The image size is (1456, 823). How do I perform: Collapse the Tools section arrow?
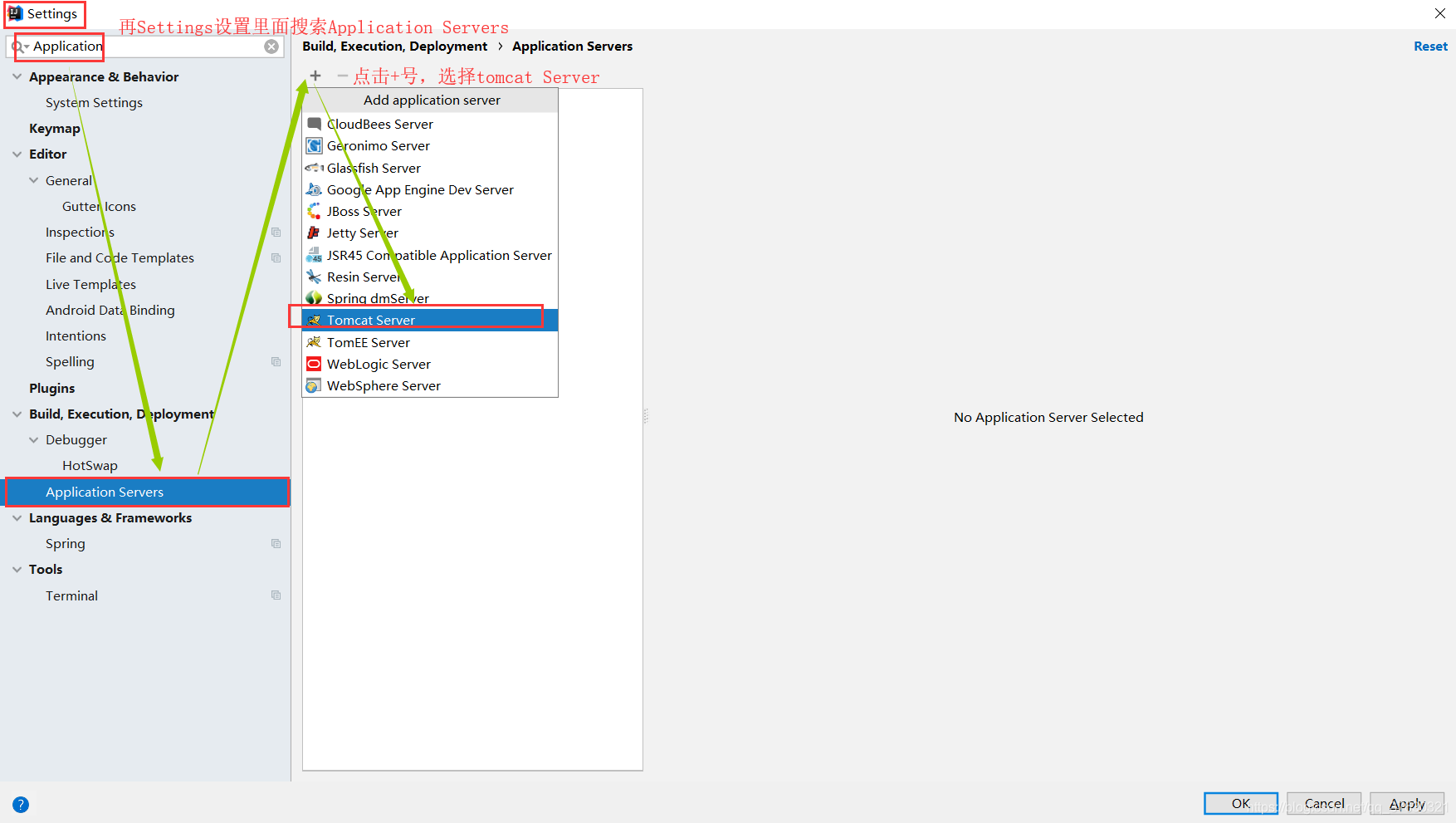pos(17,569)
